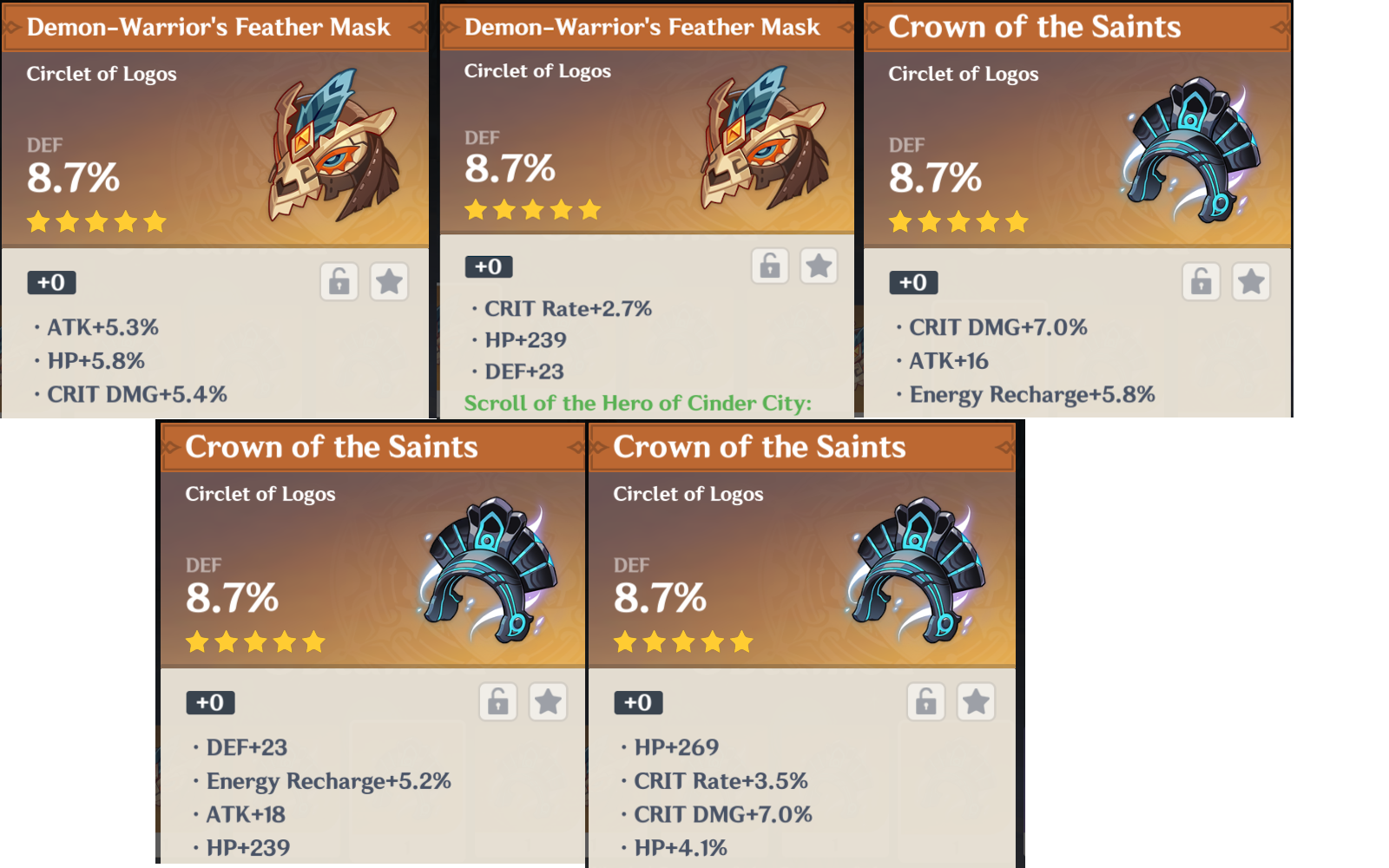
Task: Star the CRIT Rate+2.7% Feather Mask
Action: point(819,266)
